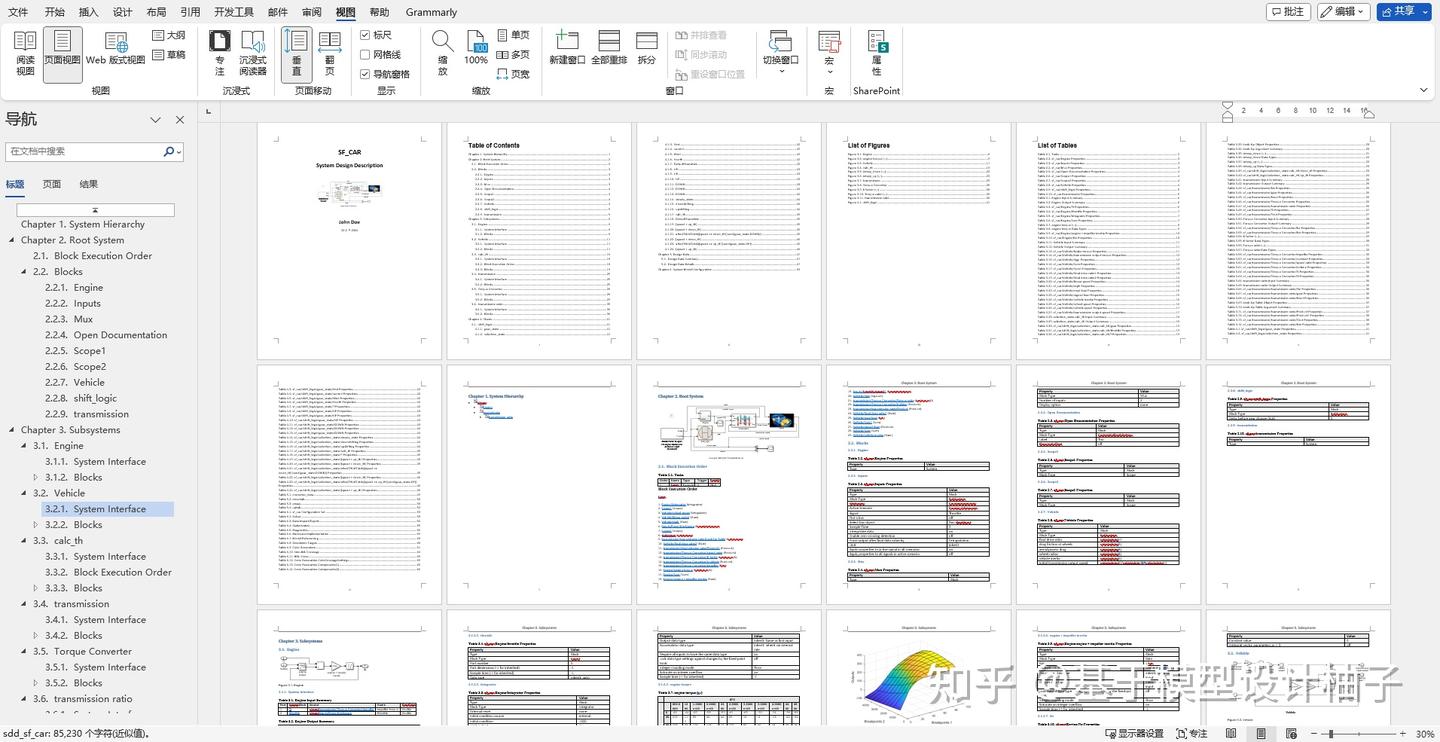1440x742 pixels.
Task: Switch to the 插入 ribbon tab
Action: tap(89, 12)
